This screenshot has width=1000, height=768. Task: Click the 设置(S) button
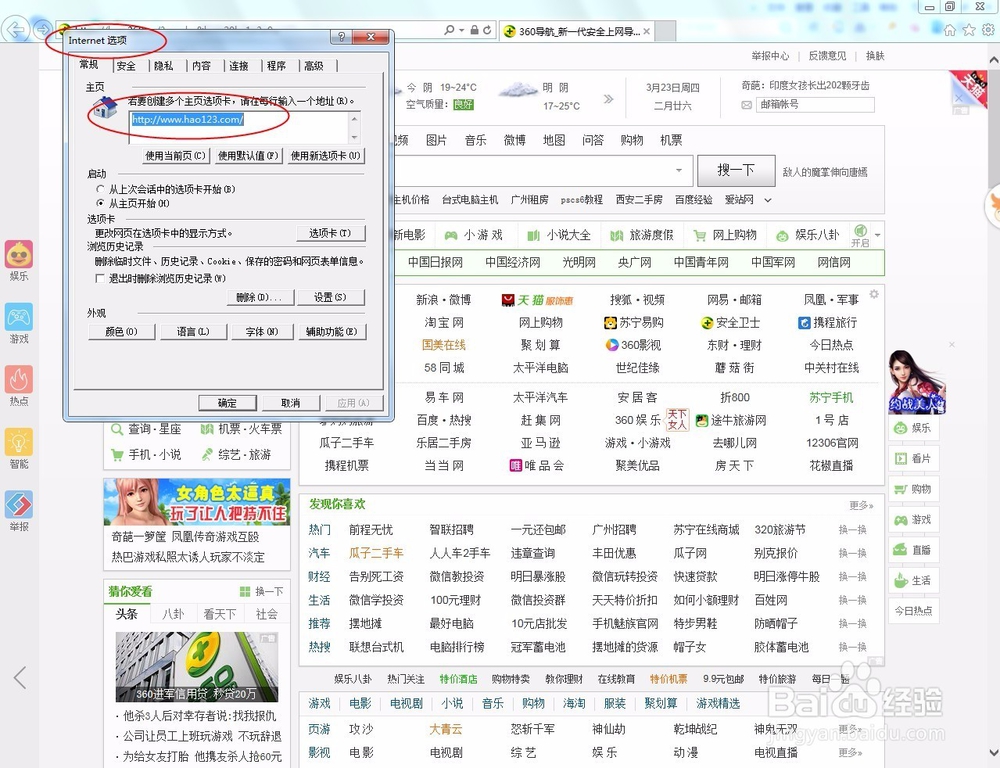[x=330, y=297]
